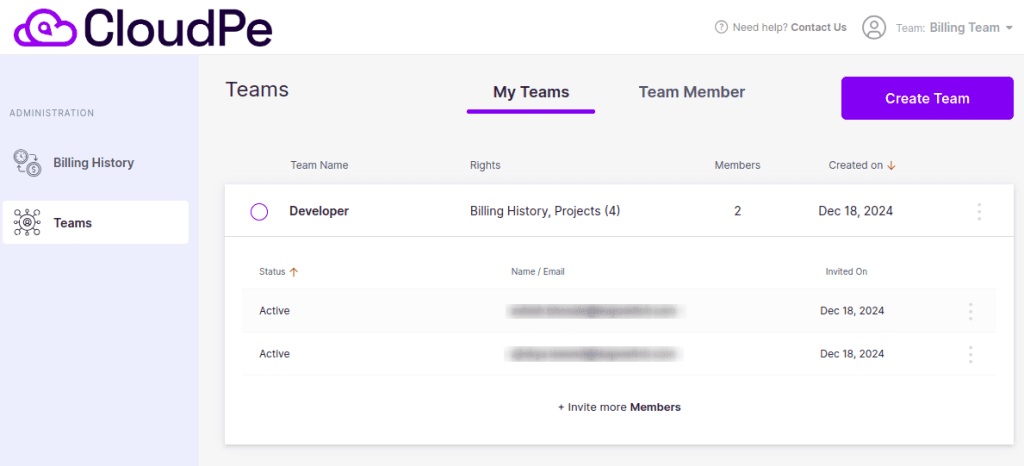The width and height of the screenshot is (1024, 466).
Task: Sort teams by Created on arrow
Action: click(x=891, y=166)
